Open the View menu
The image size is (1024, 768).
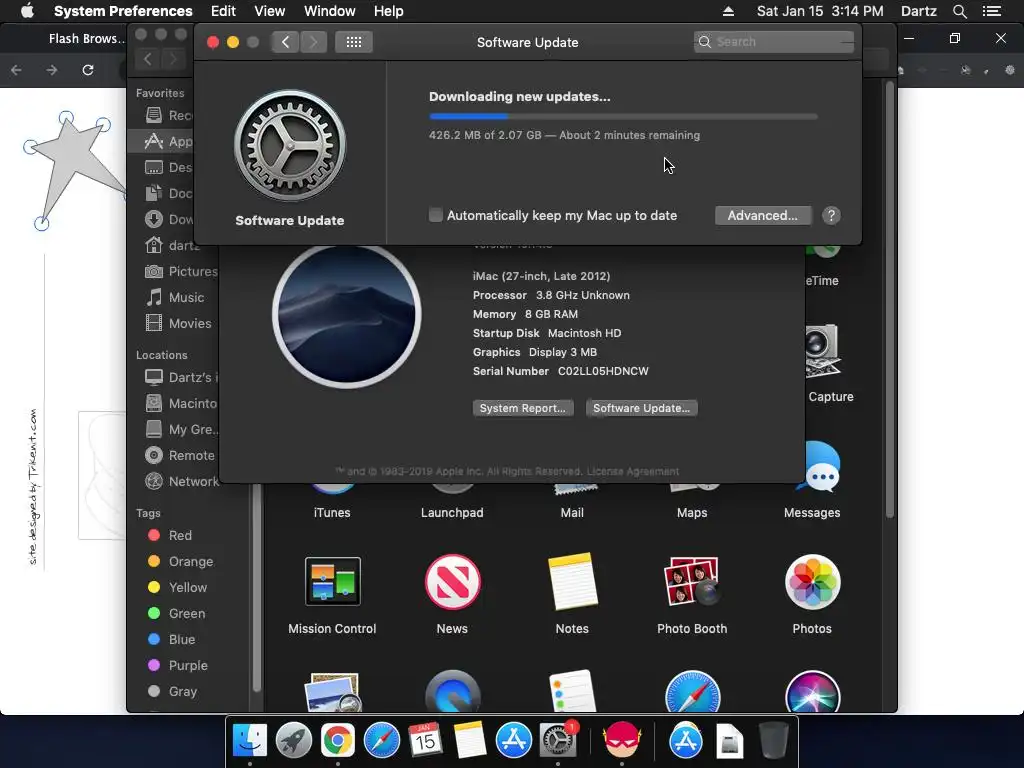click(x=270, y=11)
